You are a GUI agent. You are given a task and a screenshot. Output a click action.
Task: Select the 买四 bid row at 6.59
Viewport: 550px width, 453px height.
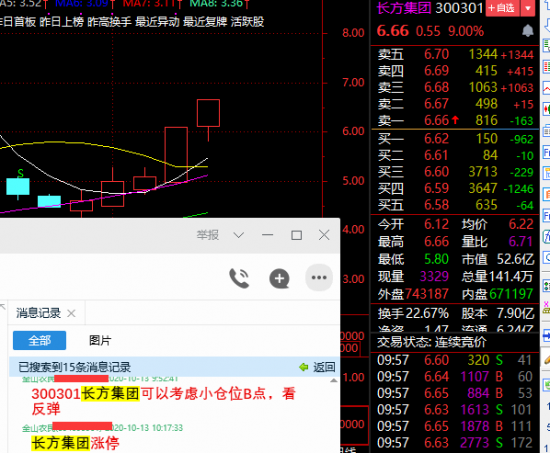pos(455,188)
